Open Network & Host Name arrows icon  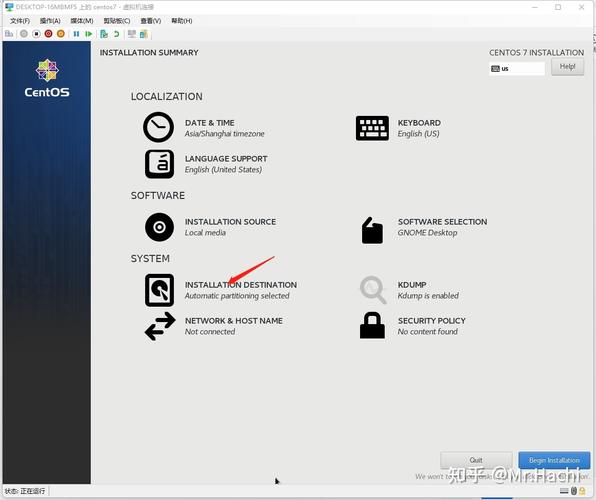(x=160, y=326)
